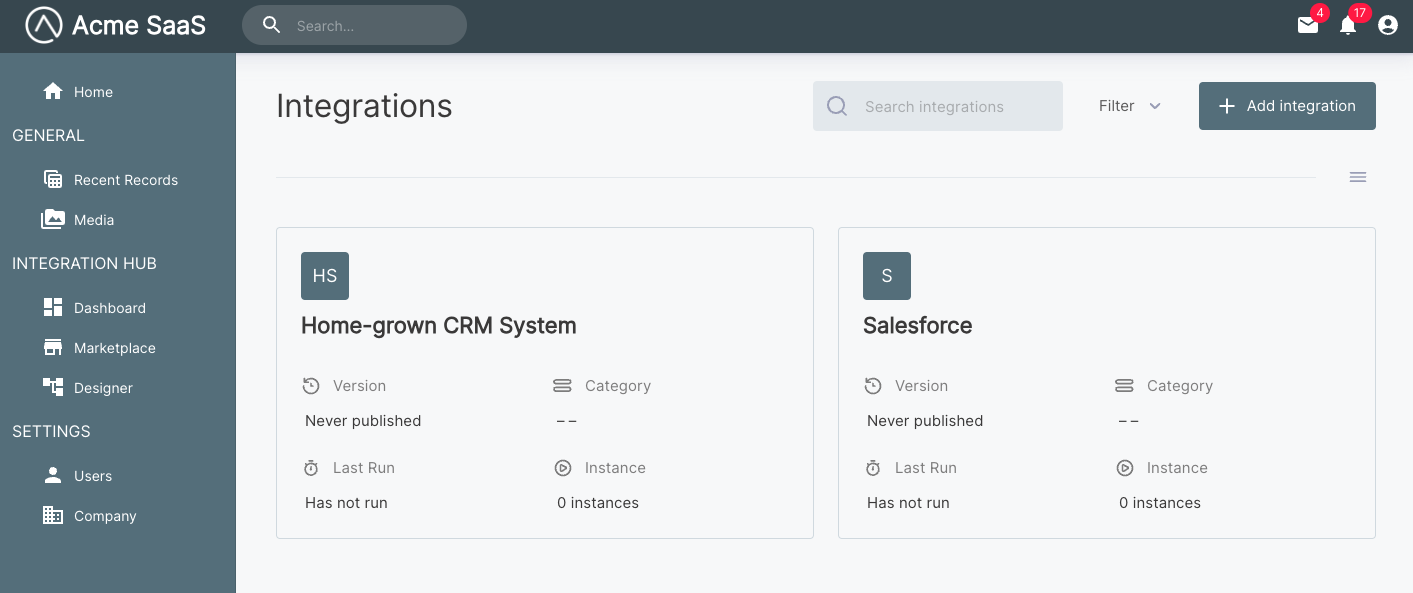Image resolution: width=1413 pixels, height=593 pixels.
Task: Focus the top navigation Search bar
Action: (354, 25)
